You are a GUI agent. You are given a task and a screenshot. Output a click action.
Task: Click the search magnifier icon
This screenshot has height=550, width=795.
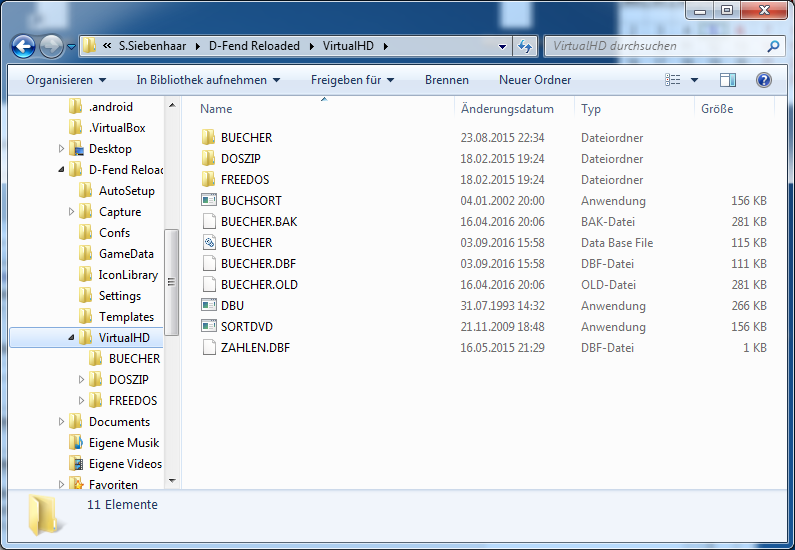[x=773, y=46]
